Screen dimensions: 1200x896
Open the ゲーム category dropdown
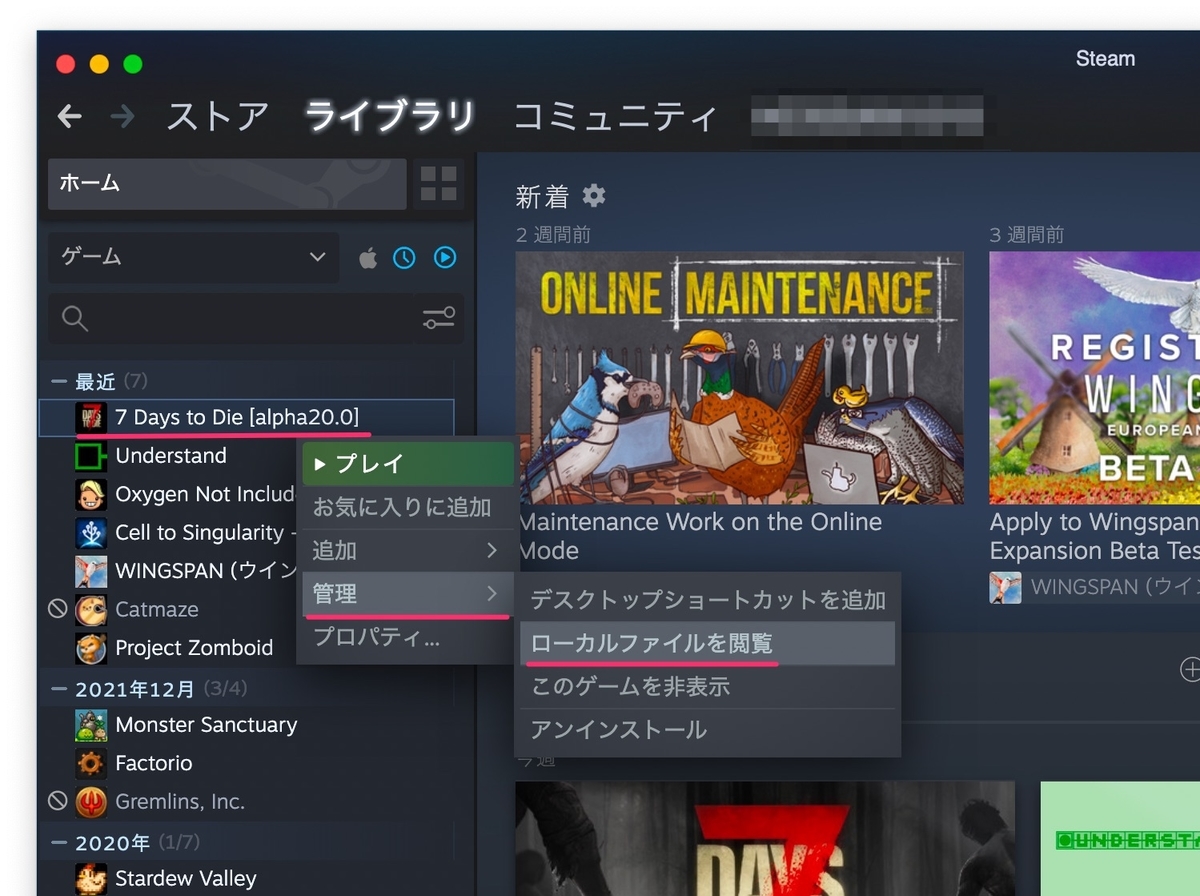coord(193,257)
